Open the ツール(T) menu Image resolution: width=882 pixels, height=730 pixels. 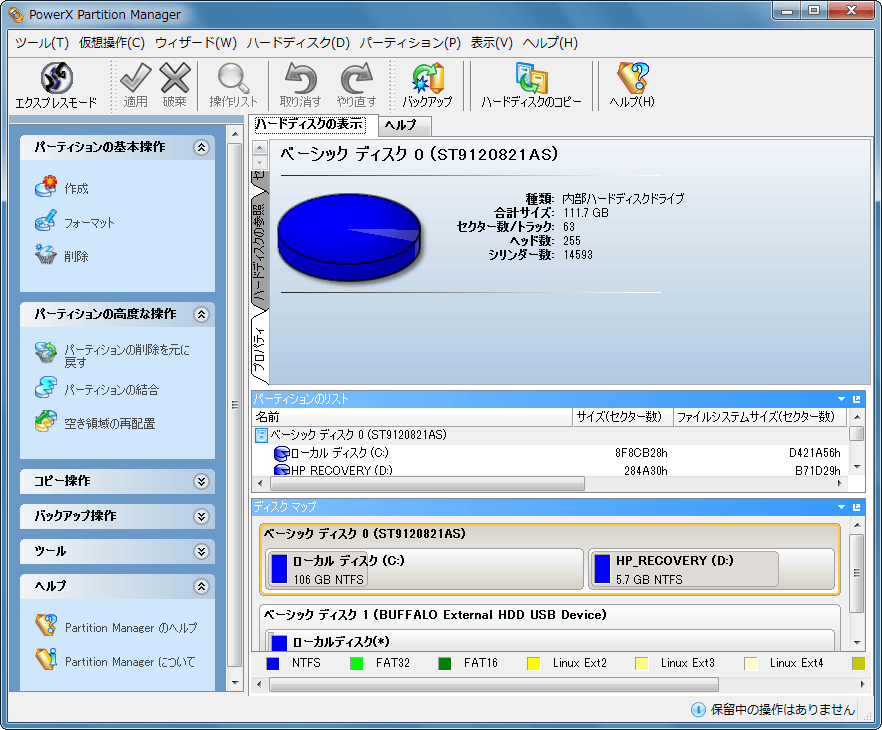point(42,43)
